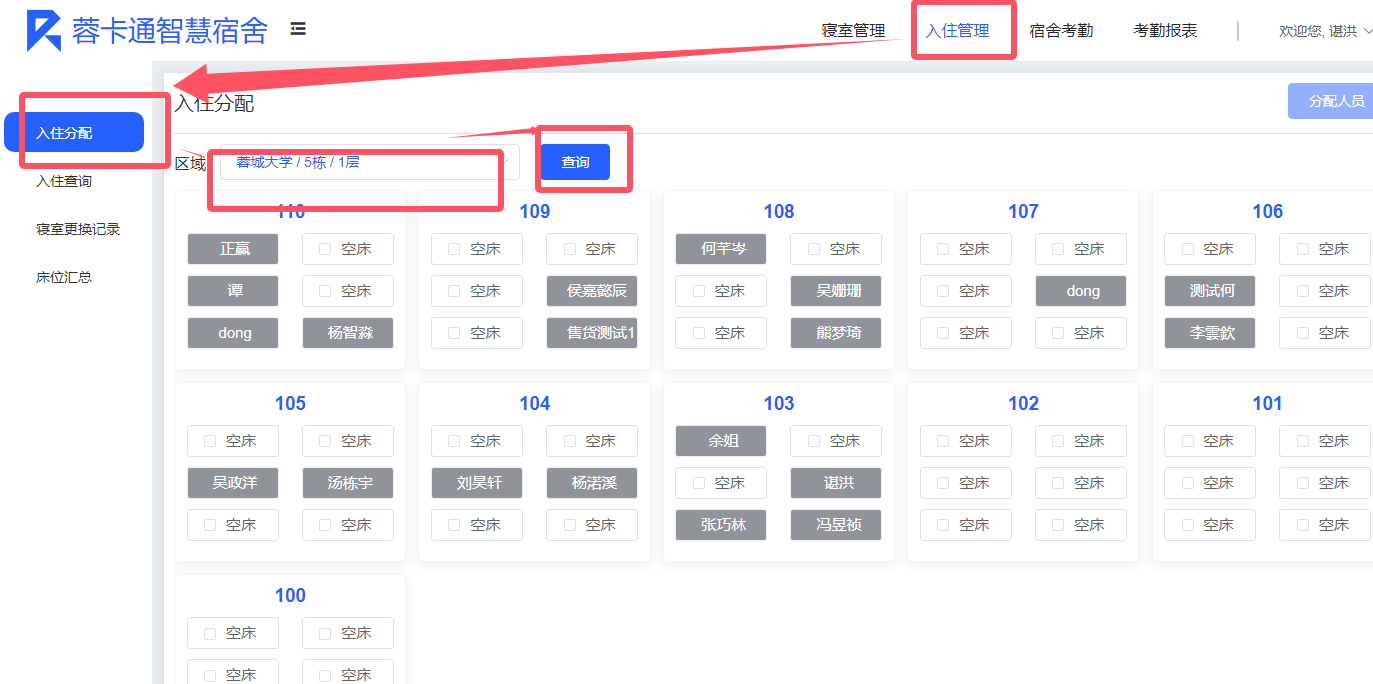
Task: Toggle the sidebar collapse hamburger icon
Action: tap(298, 29)
